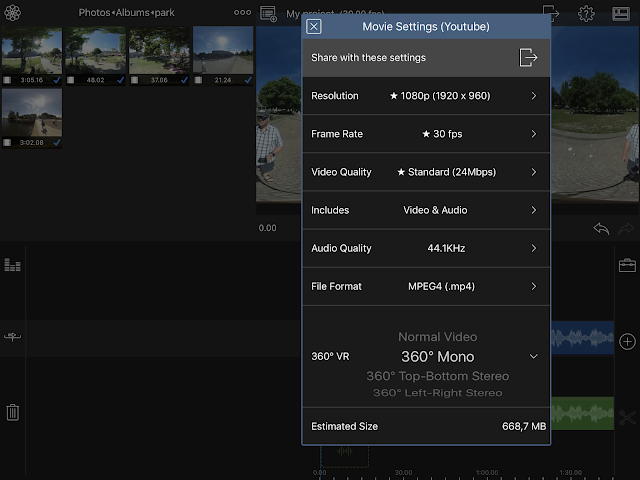Image resolution: width=640 pixels, height=480 pixels.
Task: Click the Standard (24Mbps) quality value
Action: coord(447,172)
